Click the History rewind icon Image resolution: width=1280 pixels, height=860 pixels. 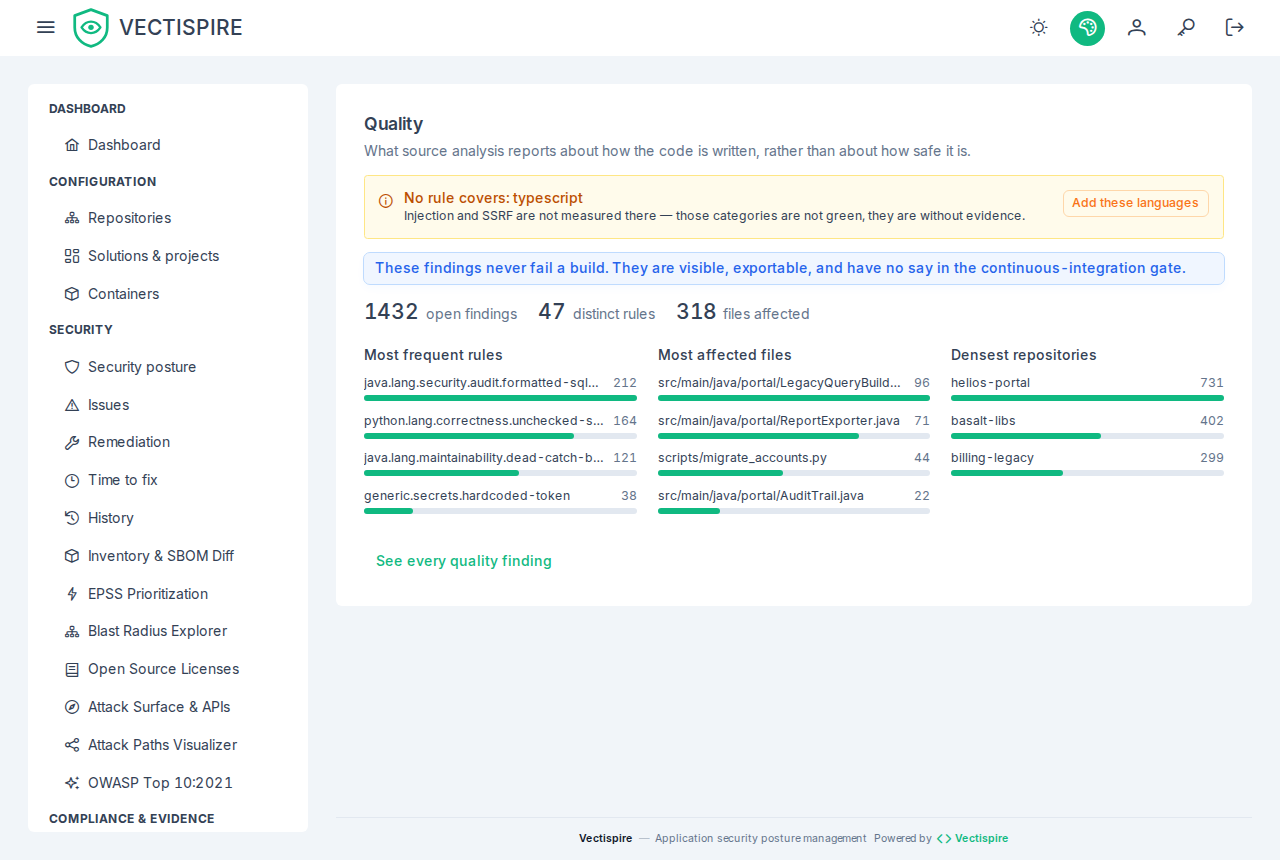tap(72, 518)
